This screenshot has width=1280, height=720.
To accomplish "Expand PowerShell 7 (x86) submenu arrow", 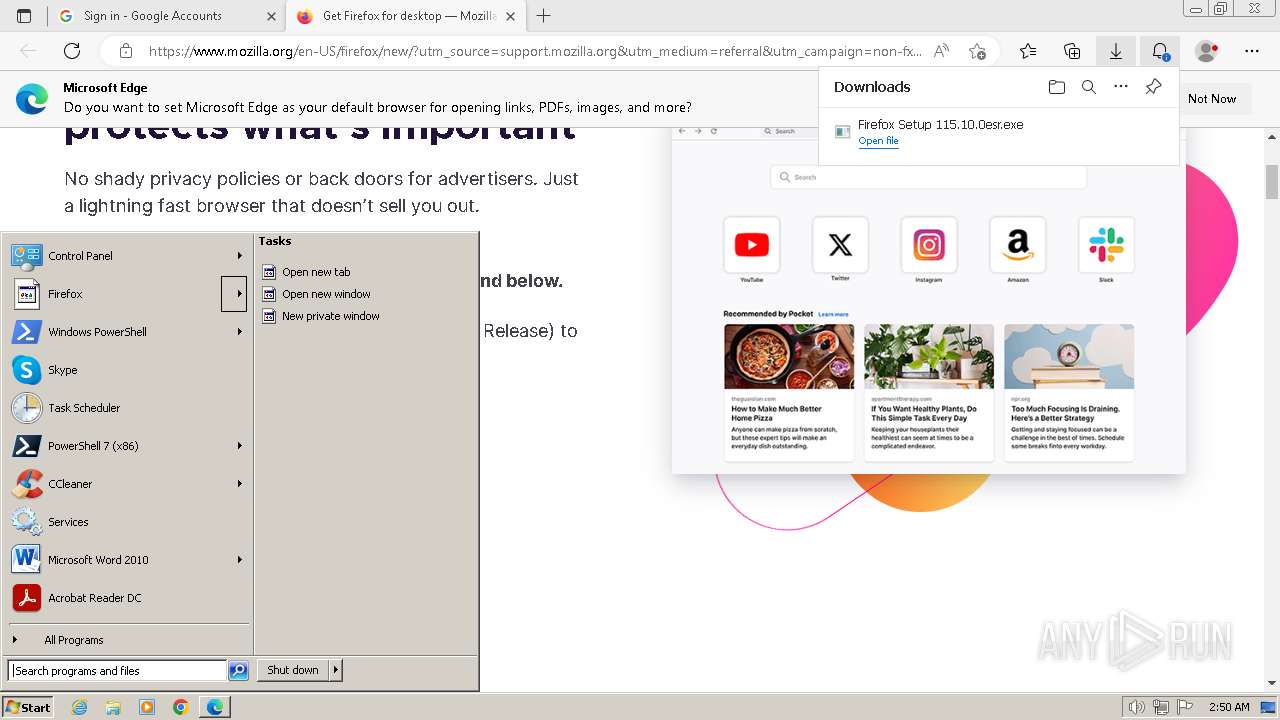I will 239,446.
